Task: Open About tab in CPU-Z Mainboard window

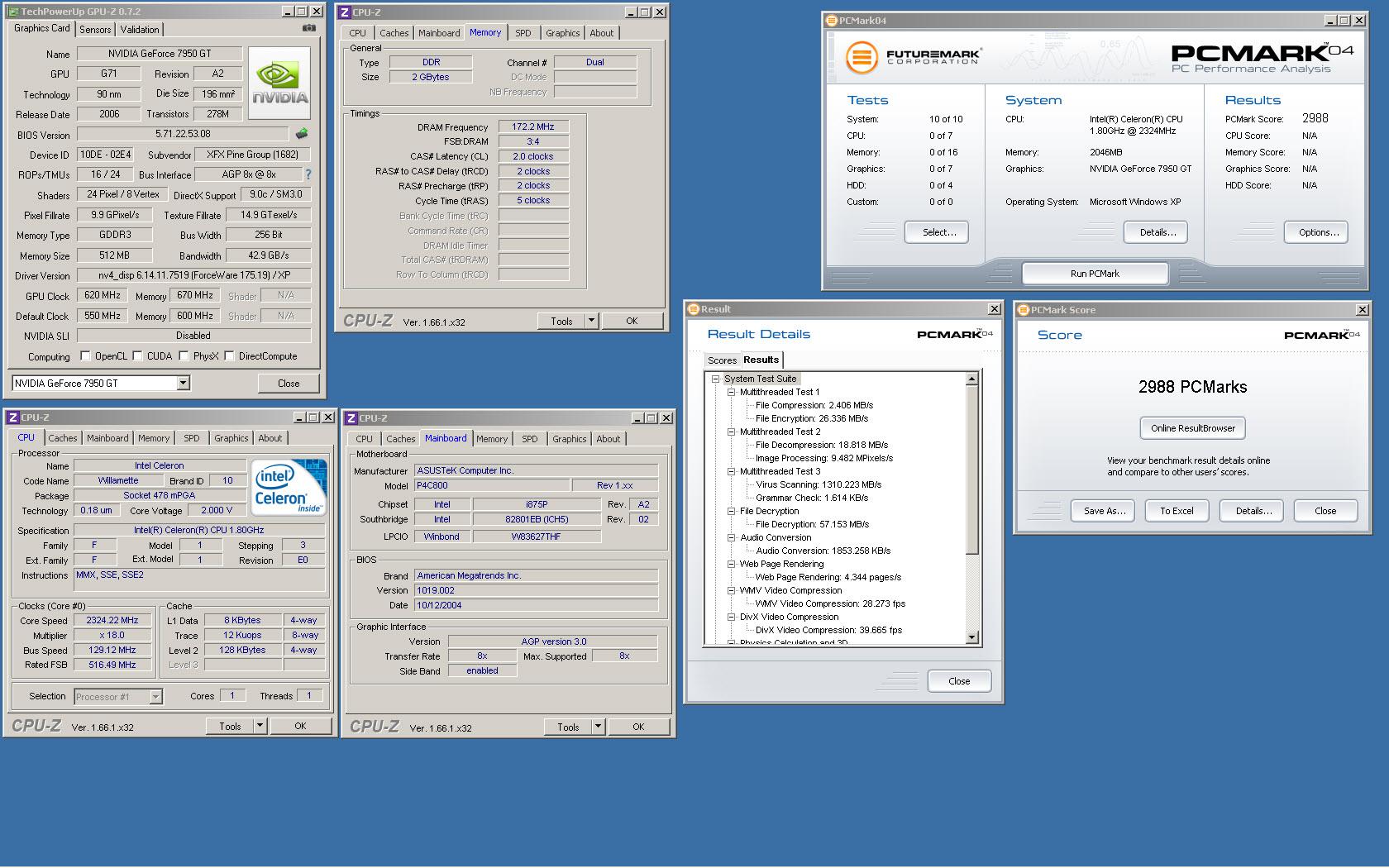Action: [x=609, y=439]
